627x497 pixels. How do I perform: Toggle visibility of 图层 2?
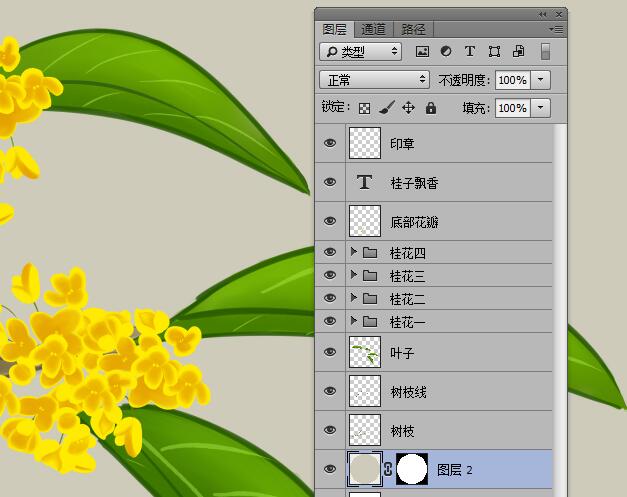[329, 469]
